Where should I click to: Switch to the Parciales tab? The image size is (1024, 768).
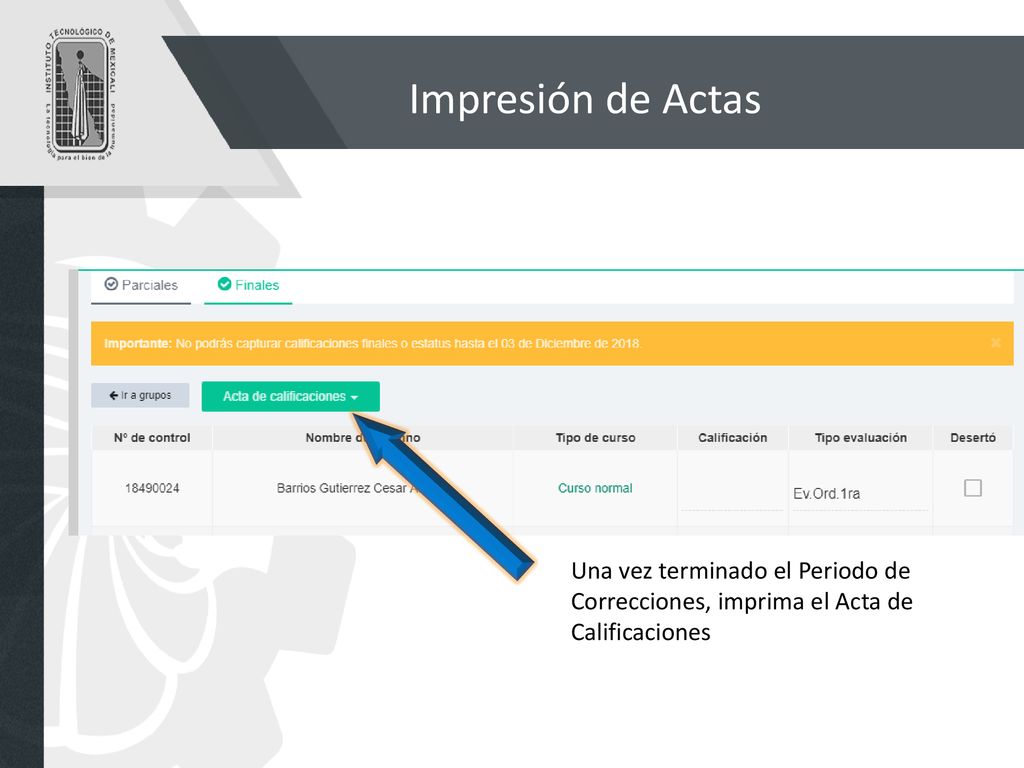tap(141, 285)
